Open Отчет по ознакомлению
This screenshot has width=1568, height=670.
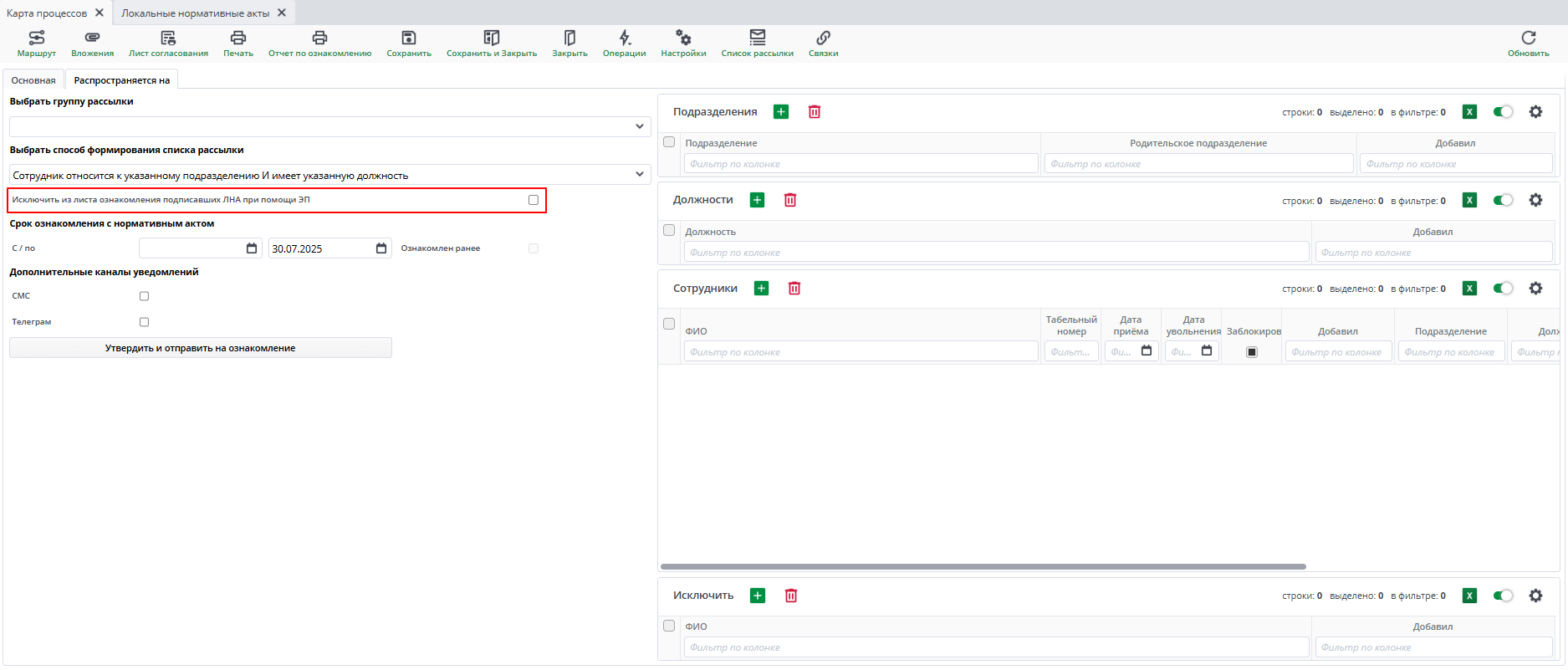click(319, 43)
